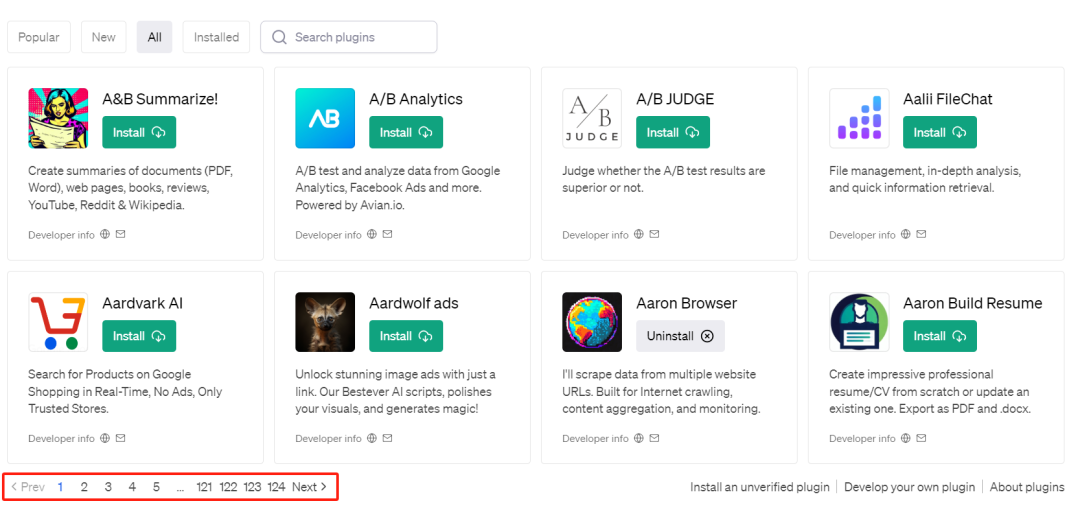Install the Aalii FileChat plugin
This screenshot has width=1080, height=512.
tap(939, 132)
